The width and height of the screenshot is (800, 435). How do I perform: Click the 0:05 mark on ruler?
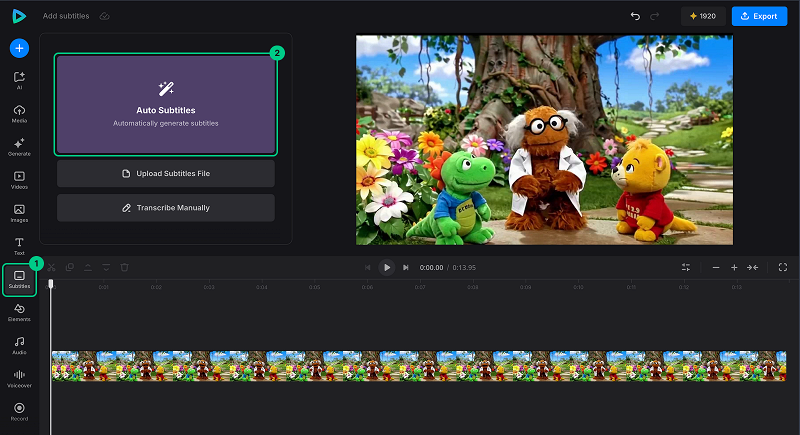pos(314,287)
